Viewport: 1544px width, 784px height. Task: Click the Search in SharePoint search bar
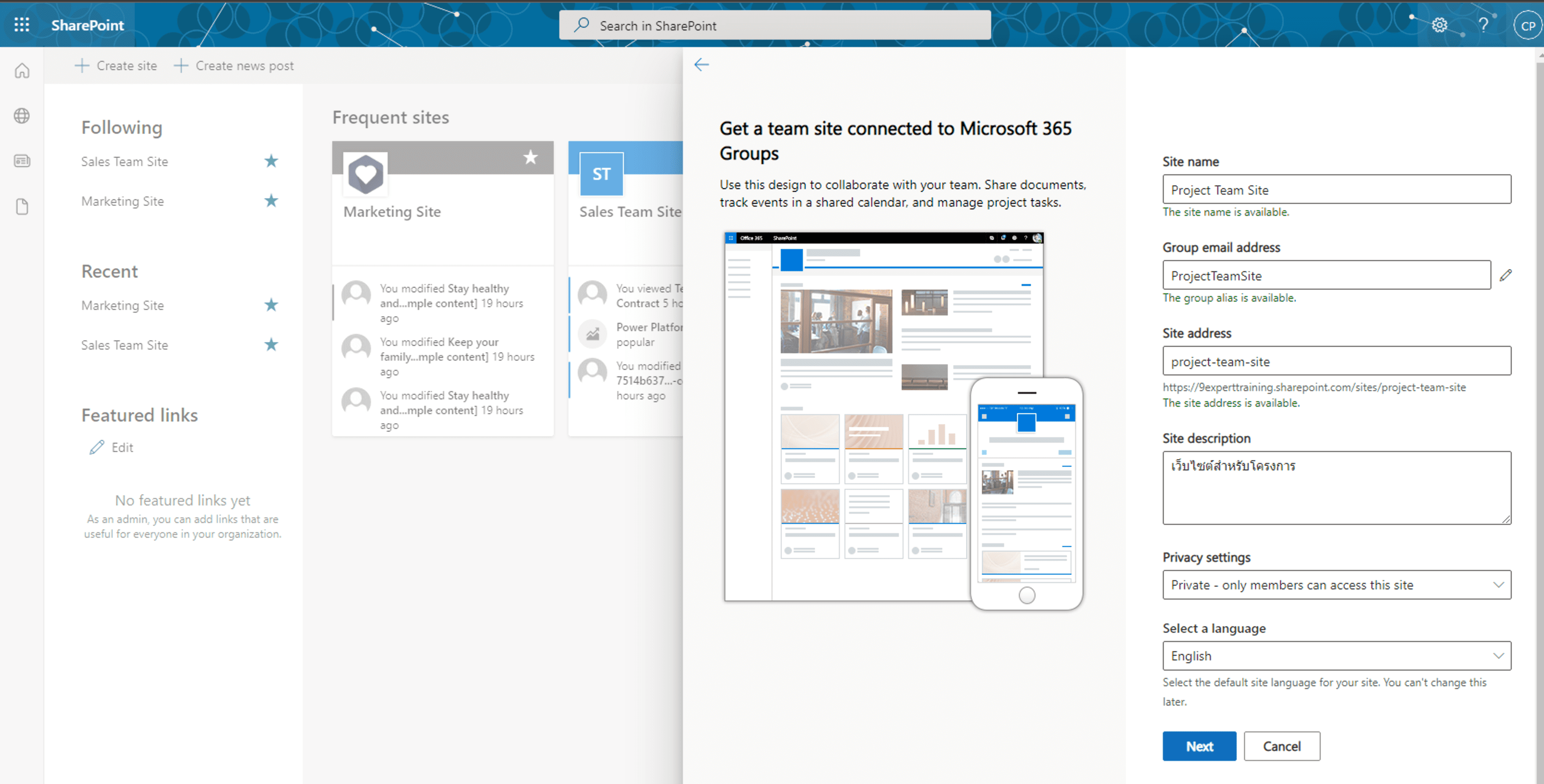pyautogui.click(x=771, y=25)
